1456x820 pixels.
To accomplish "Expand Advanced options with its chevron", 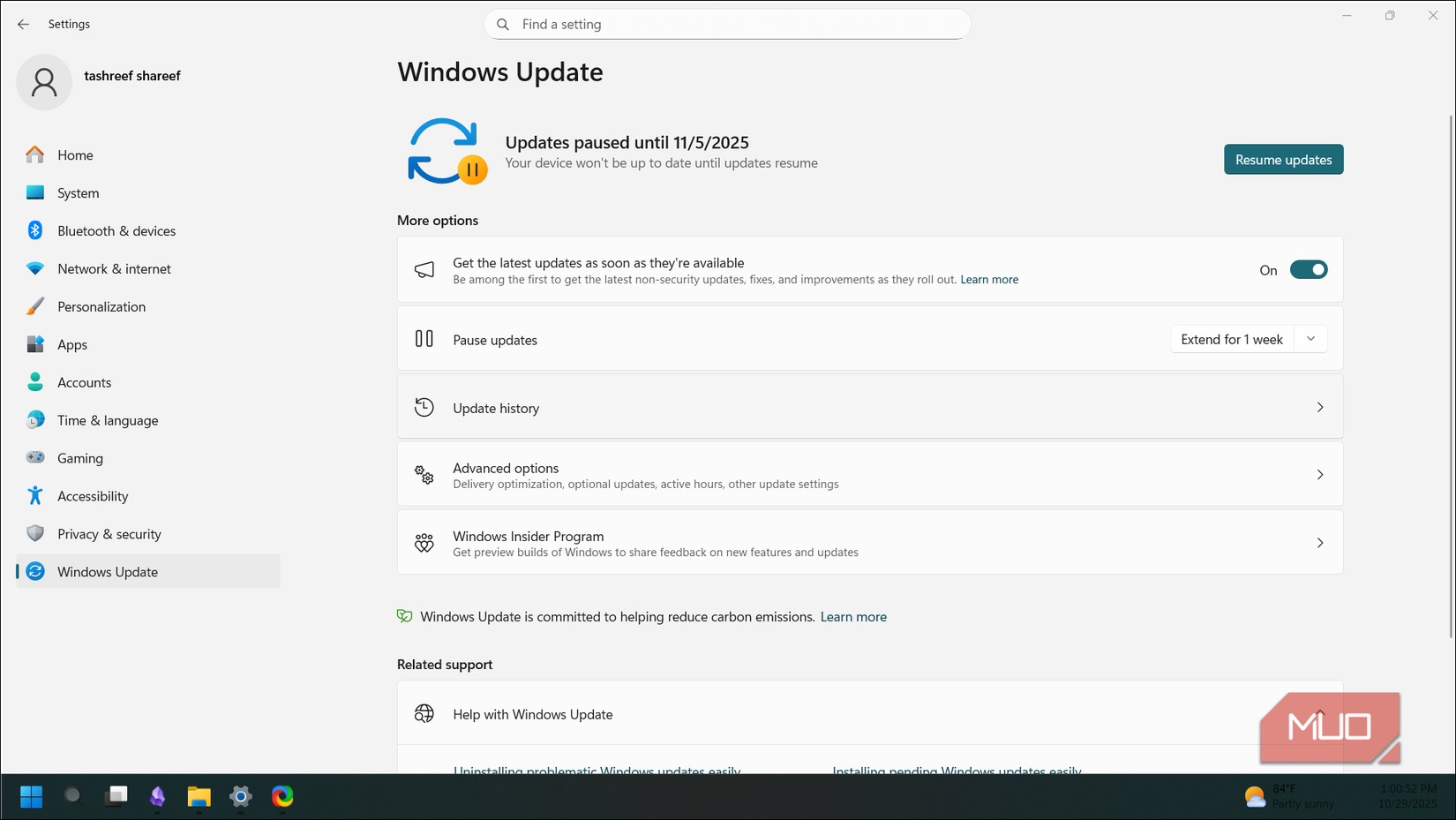I will point(1320,474).
